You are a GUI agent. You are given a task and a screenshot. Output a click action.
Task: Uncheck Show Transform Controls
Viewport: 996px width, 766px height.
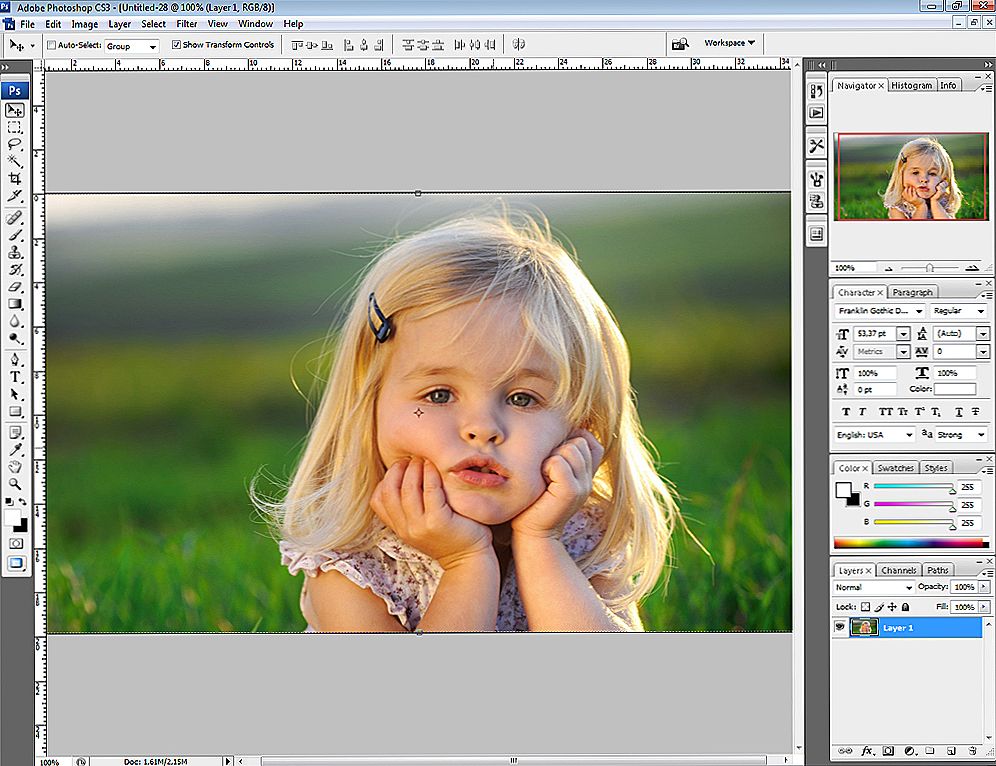coord(177,45)
